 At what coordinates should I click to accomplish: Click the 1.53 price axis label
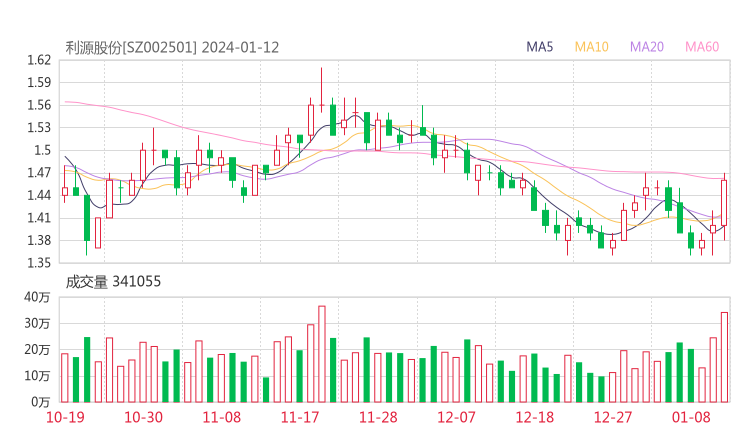tap(39, 127)
